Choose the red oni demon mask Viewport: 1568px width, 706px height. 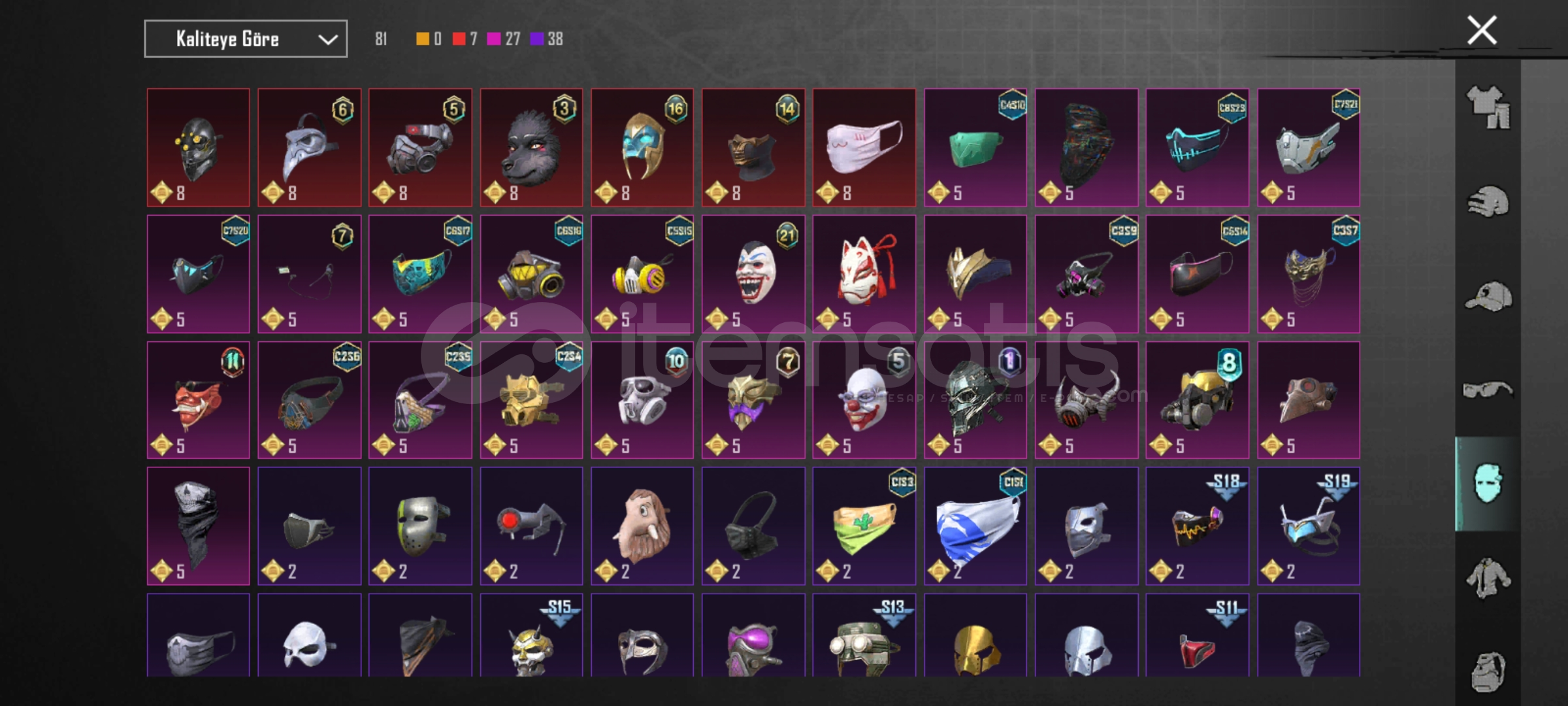pyautogui.click(x=198, y=400)
